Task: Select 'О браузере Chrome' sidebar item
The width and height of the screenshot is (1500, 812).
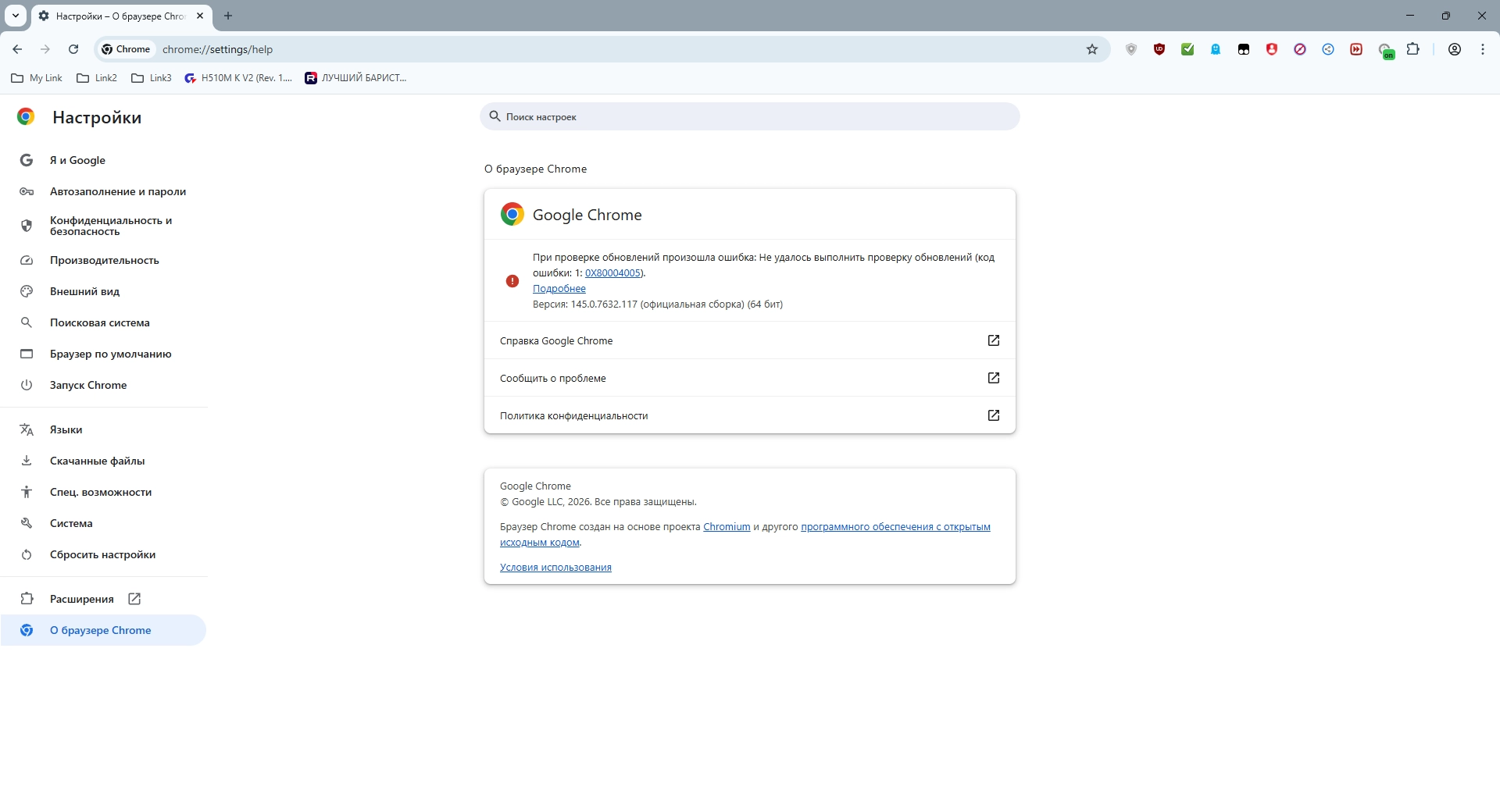Action: coord(103,630)
